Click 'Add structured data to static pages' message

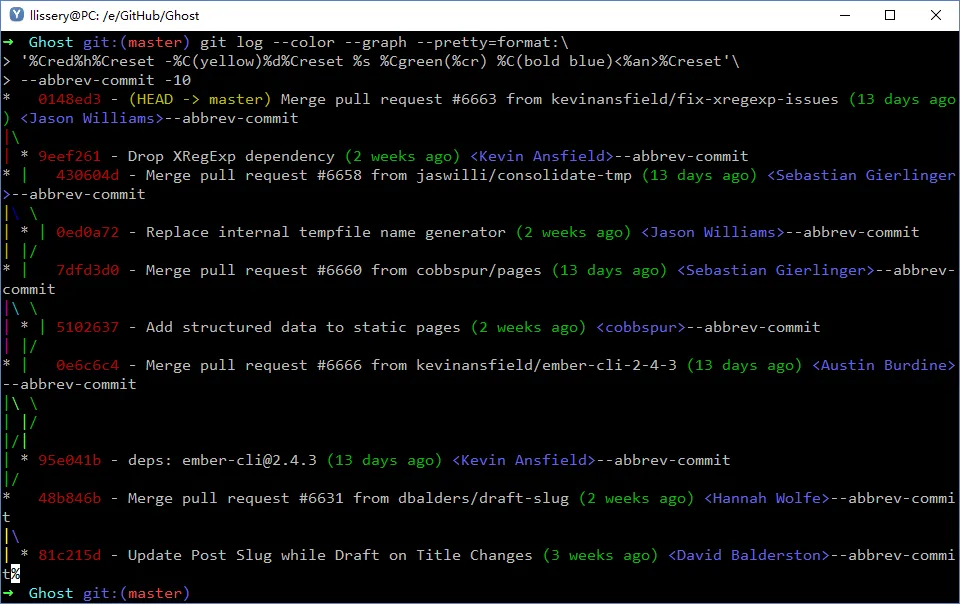[303, 327]
